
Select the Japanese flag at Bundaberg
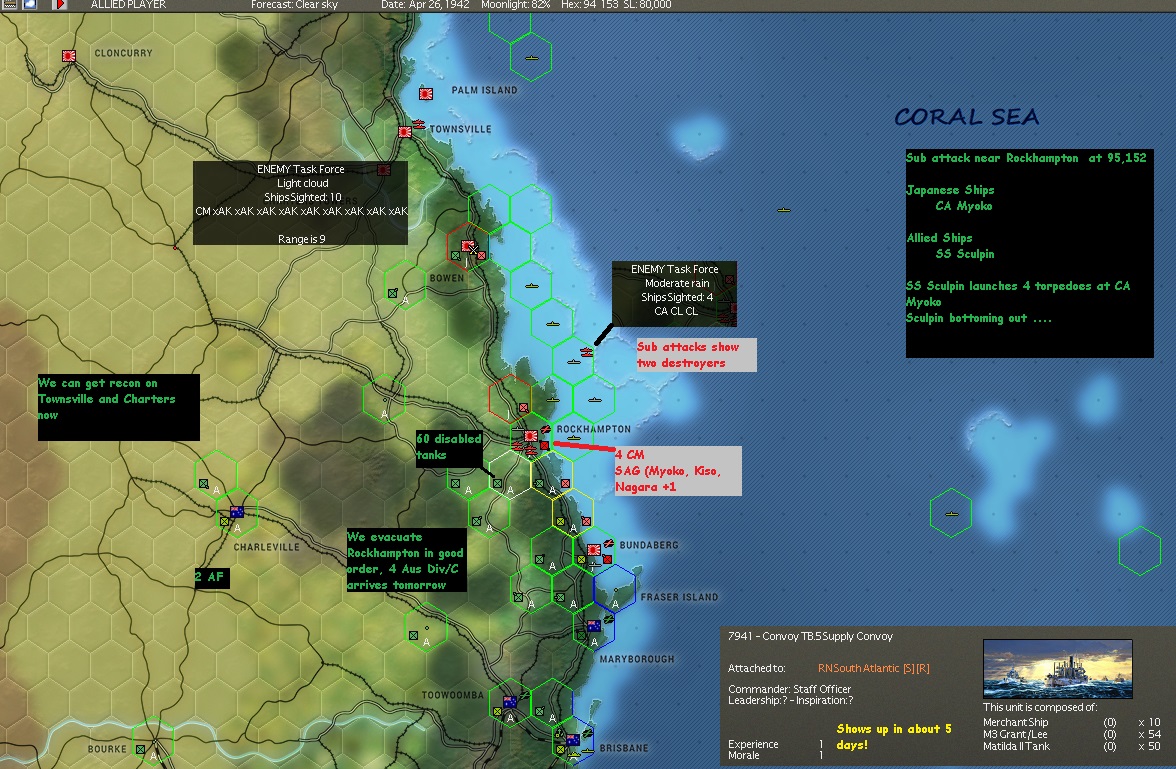593,550
